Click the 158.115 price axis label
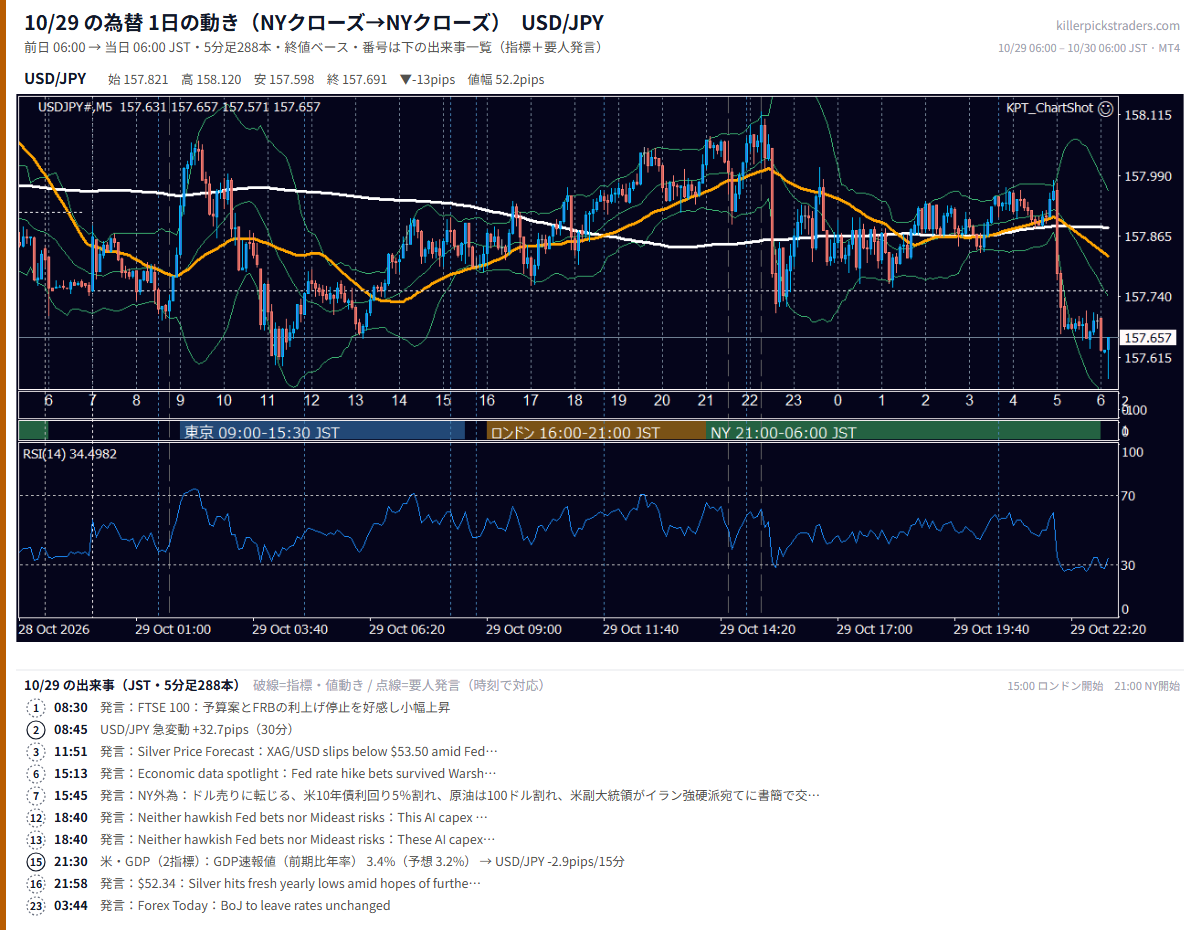The image size is (1200, 930). pyautogui.click(x=1148, y=116)
